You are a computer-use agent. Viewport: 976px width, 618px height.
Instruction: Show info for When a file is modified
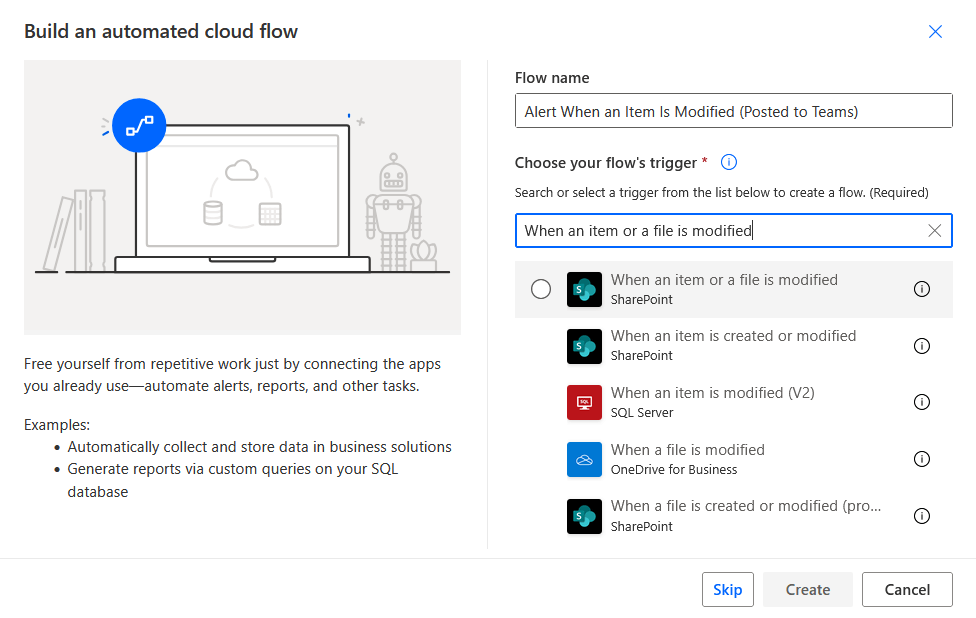click(921, 459)
